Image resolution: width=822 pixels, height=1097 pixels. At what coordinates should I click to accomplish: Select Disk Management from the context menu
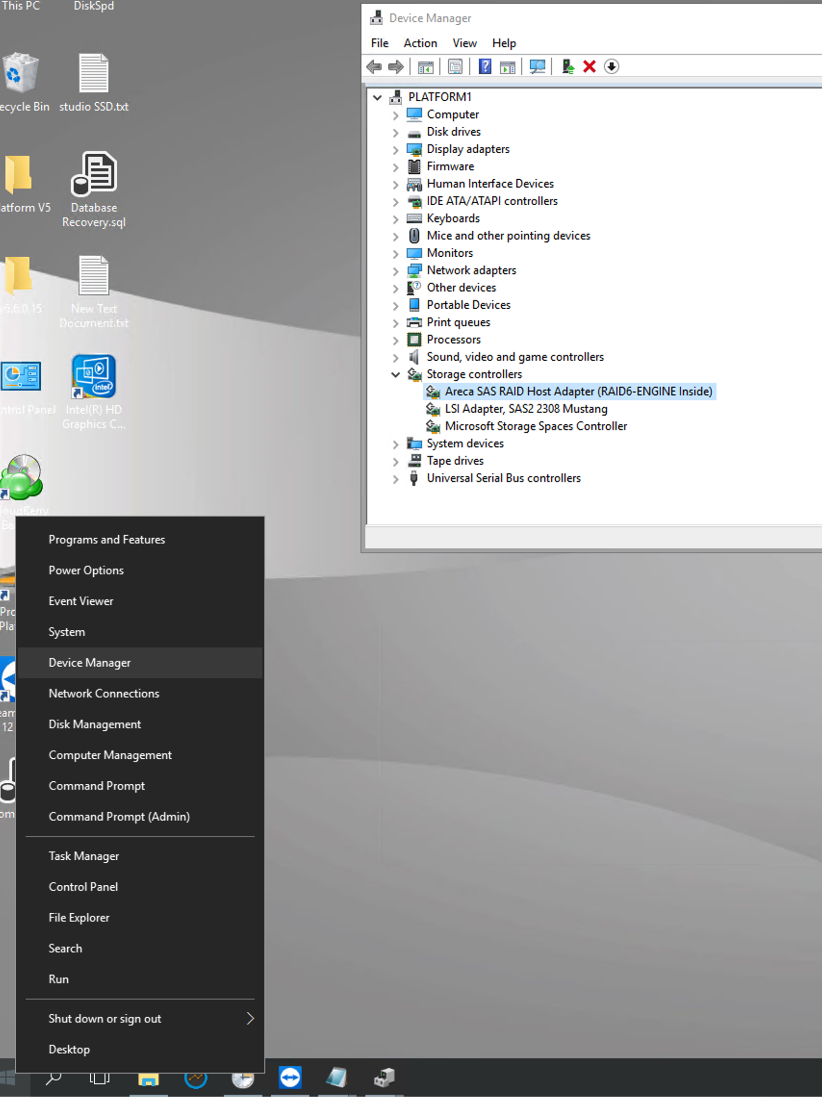95,724
